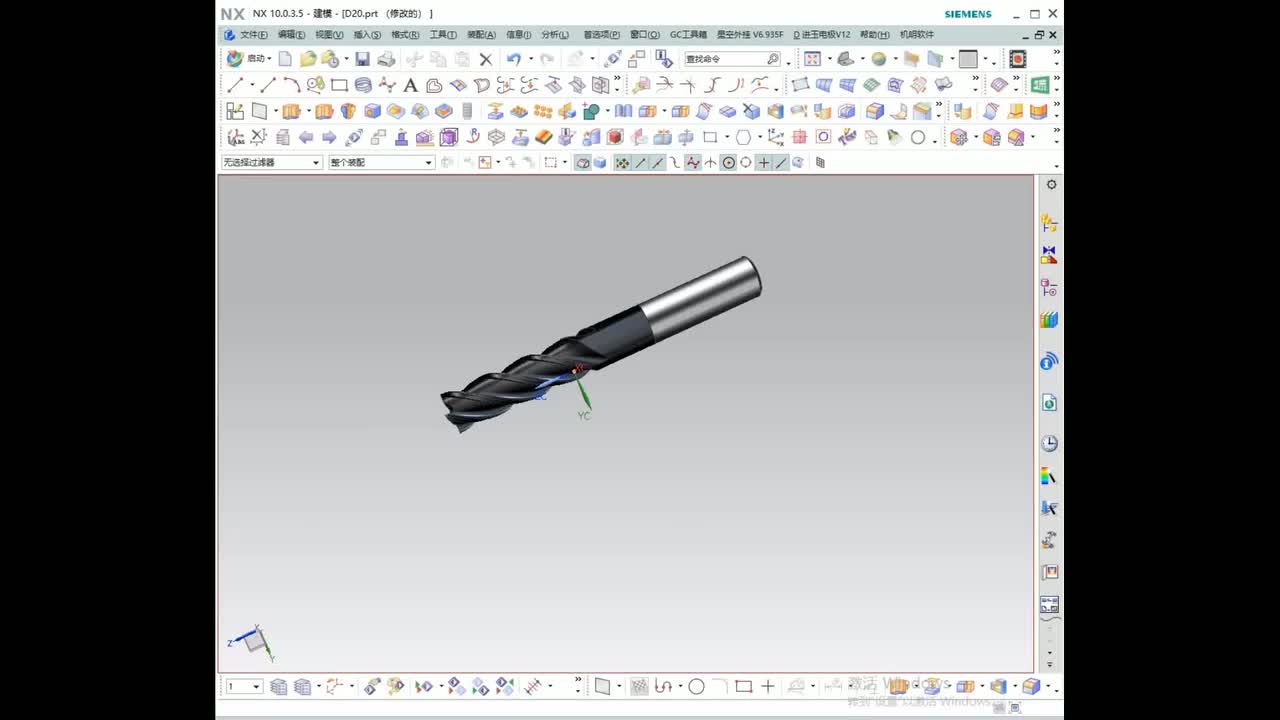Screen dimensions: 1280x720
Task: Click the WCS ABS orientation icon
Action: pyautogui.click(x=235, y=137)
